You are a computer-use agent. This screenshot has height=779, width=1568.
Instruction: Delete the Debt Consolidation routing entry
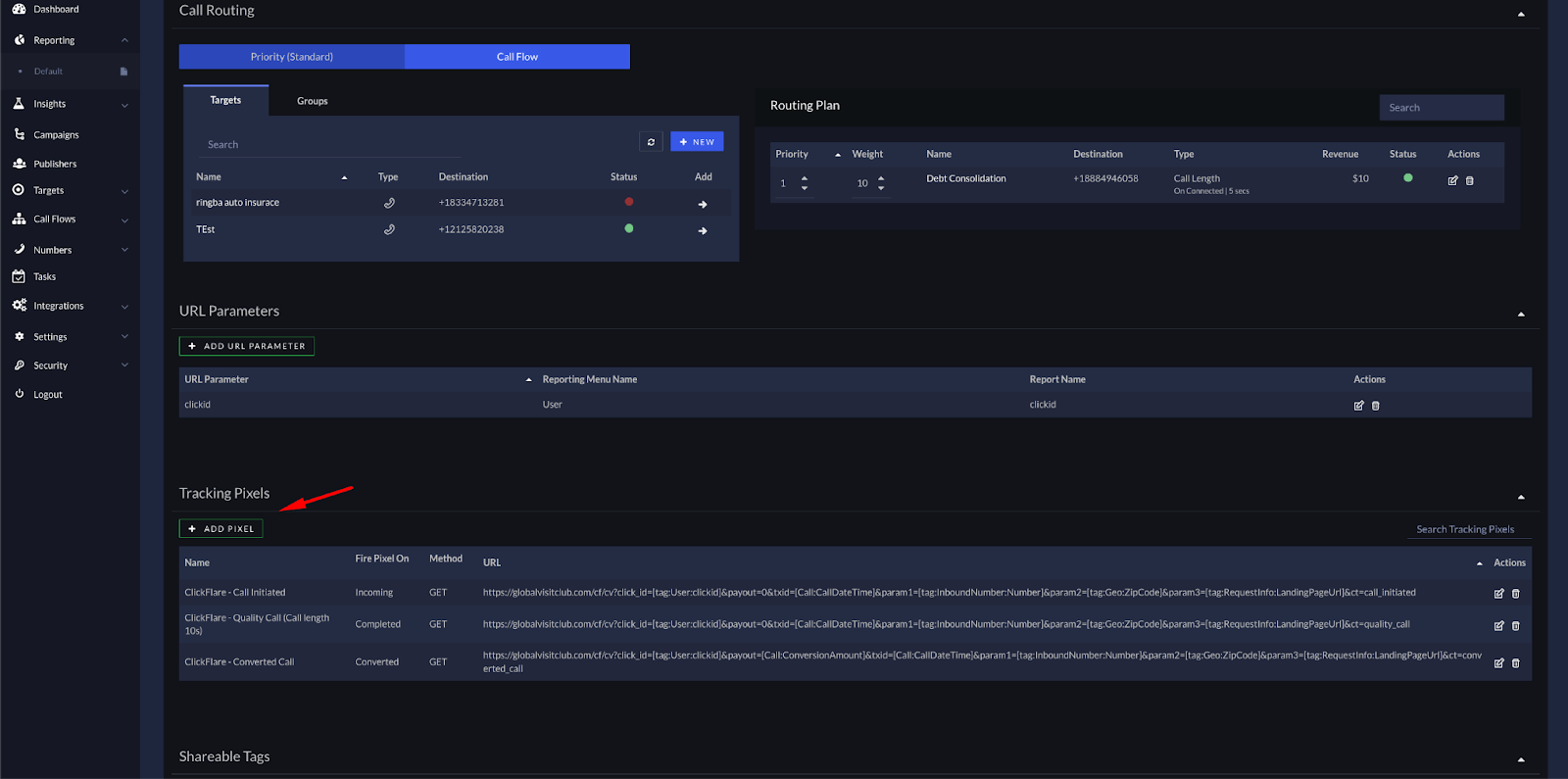(x=1469, y=180)
